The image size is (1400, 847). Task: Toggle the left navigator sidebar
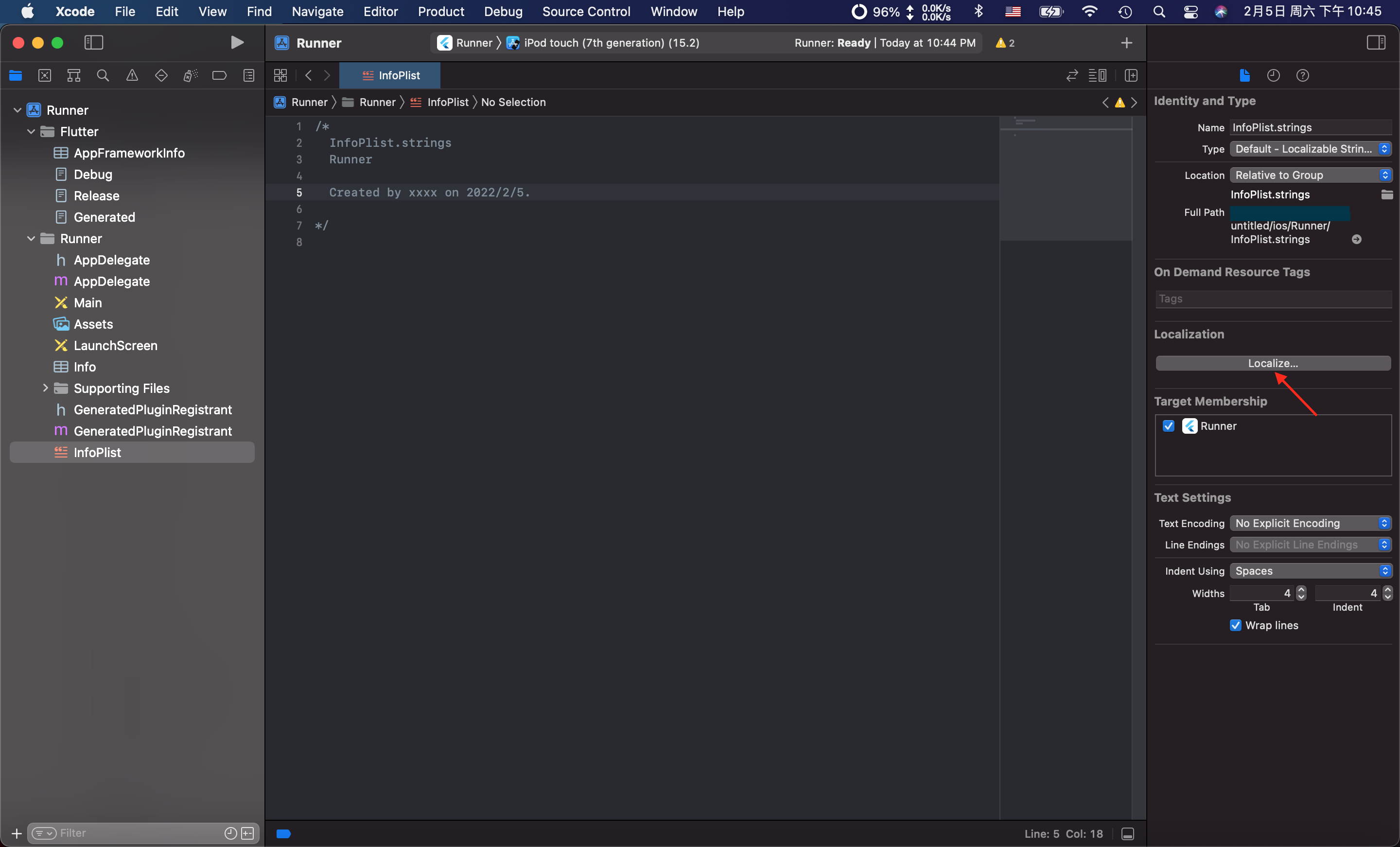coord(94,42)
